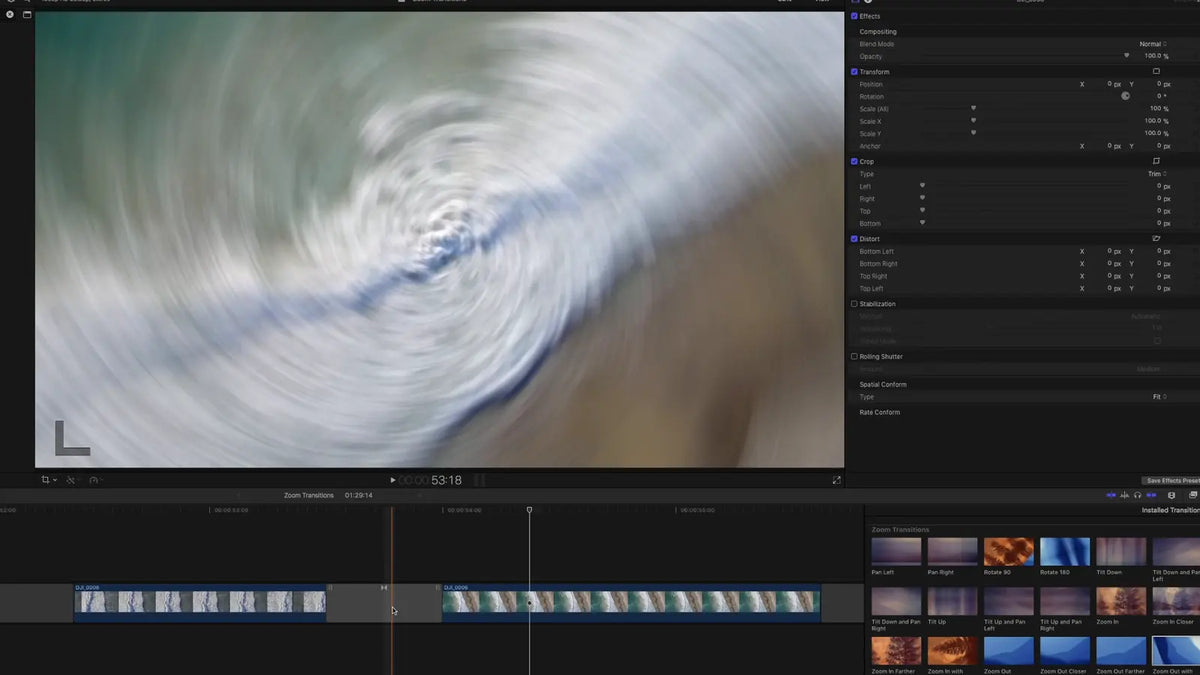Click the Zoom Transitions project title
The height and width of the screenshot is (675, 1200).
(x=309, y=495)
